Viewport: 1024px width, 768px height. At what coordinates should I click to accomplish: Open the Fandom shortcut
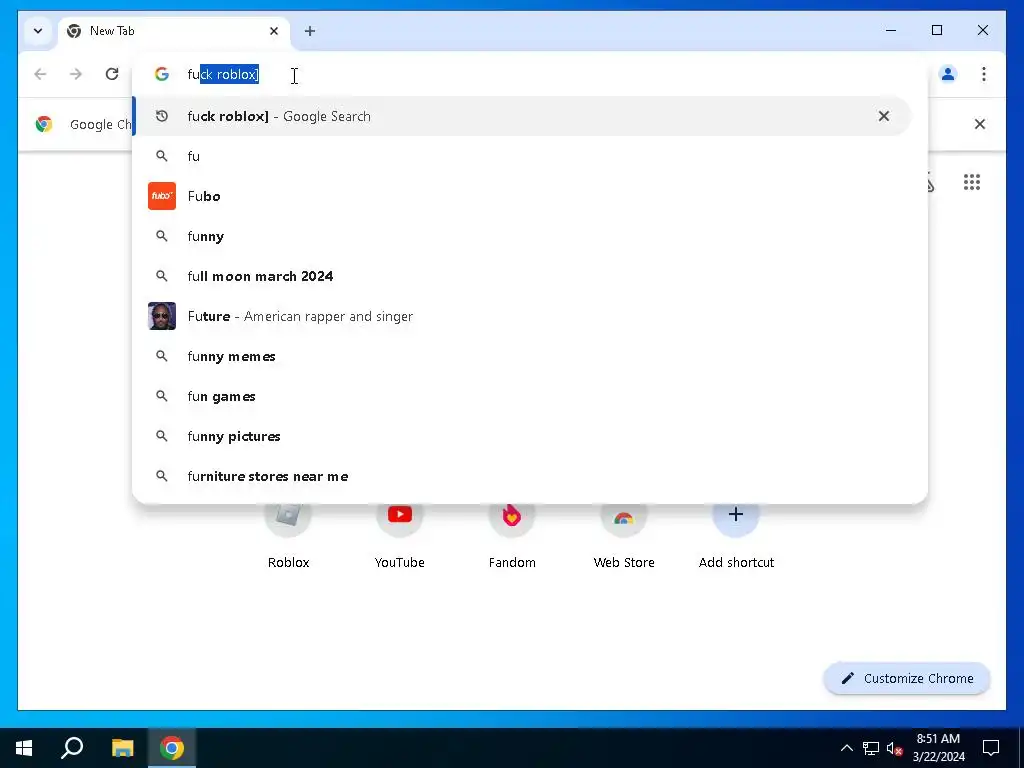click(512, 536)
